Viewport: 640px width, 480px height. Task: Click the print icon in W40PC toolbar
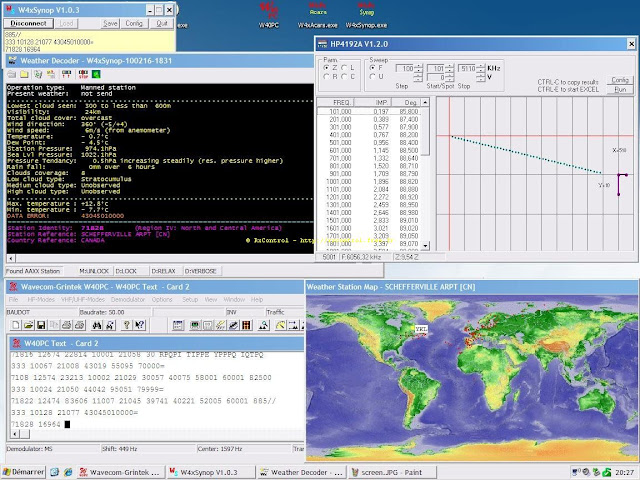(67, 325)
